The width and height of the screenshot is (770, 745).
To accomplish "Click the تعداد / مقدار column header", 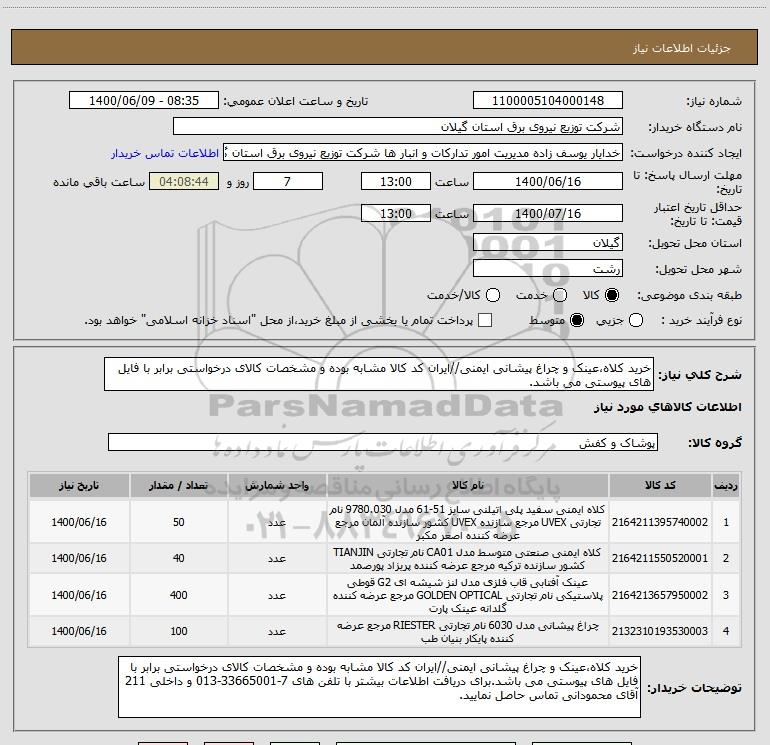I will pyautogui.click(x=179, y=485).
